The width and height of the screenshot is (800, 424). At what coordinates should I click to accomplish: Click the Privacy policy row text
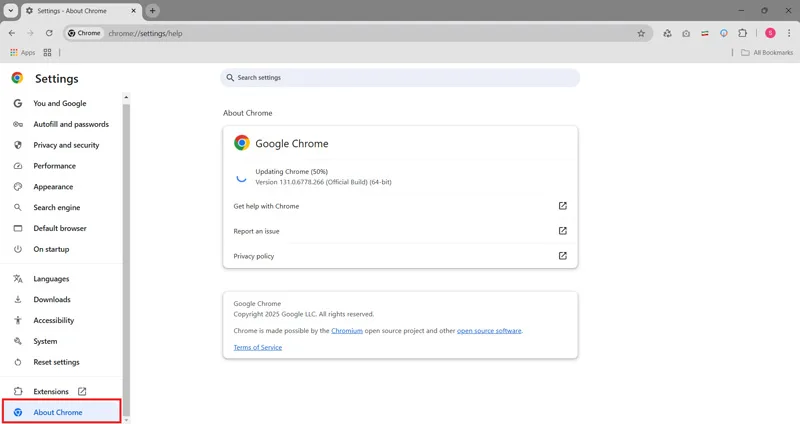click(x=254, y=256)
